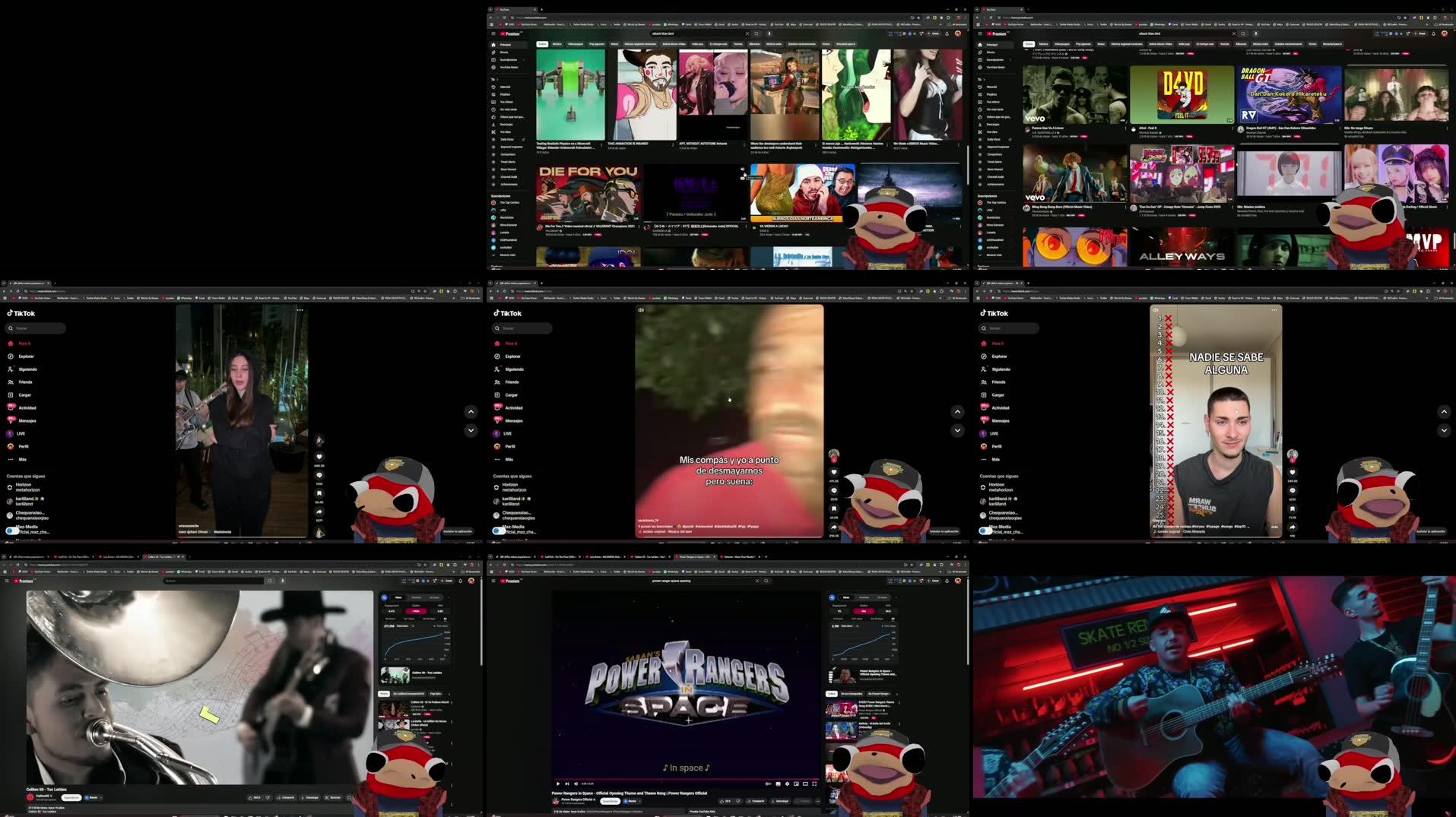
Task: Switch Power Rangers video to theater mode
Action: tap(805, 784)
